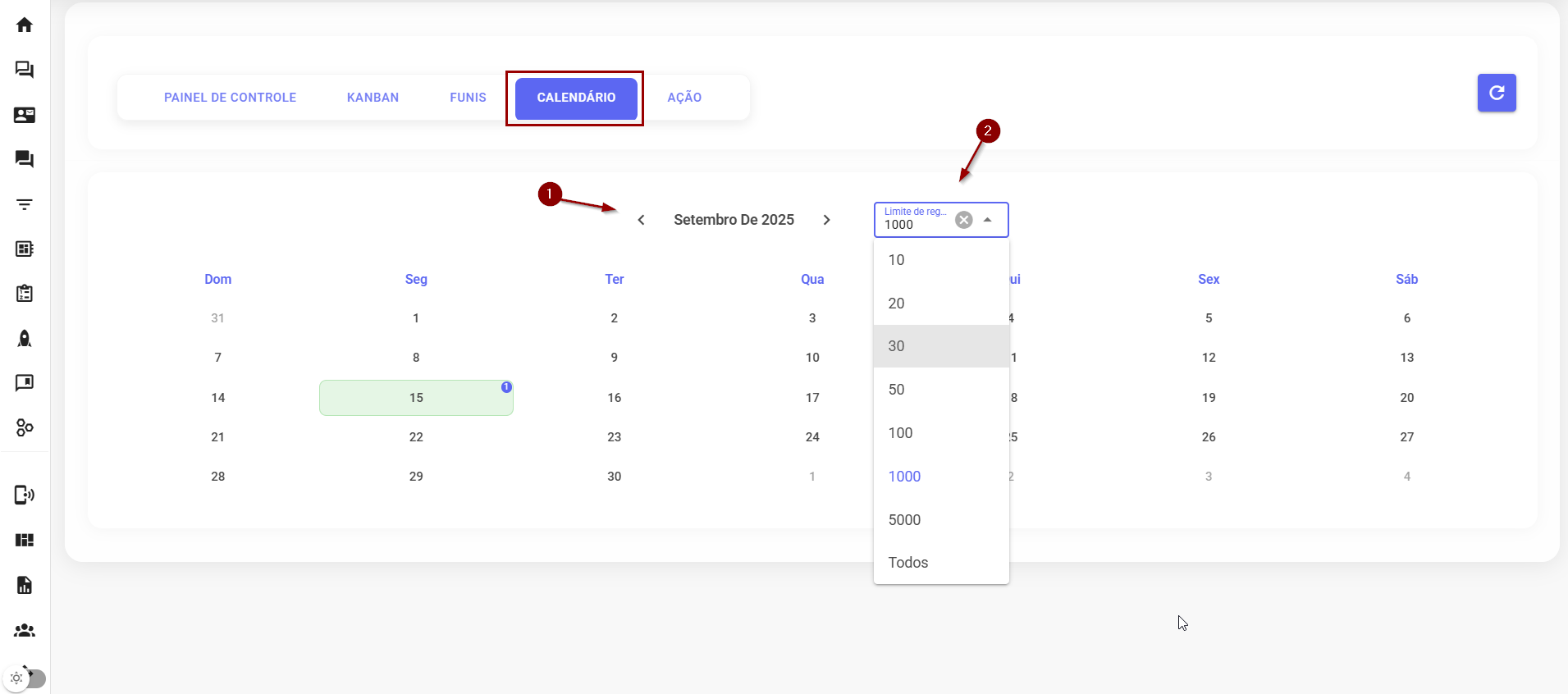Switch to the Funis tab

468,98
